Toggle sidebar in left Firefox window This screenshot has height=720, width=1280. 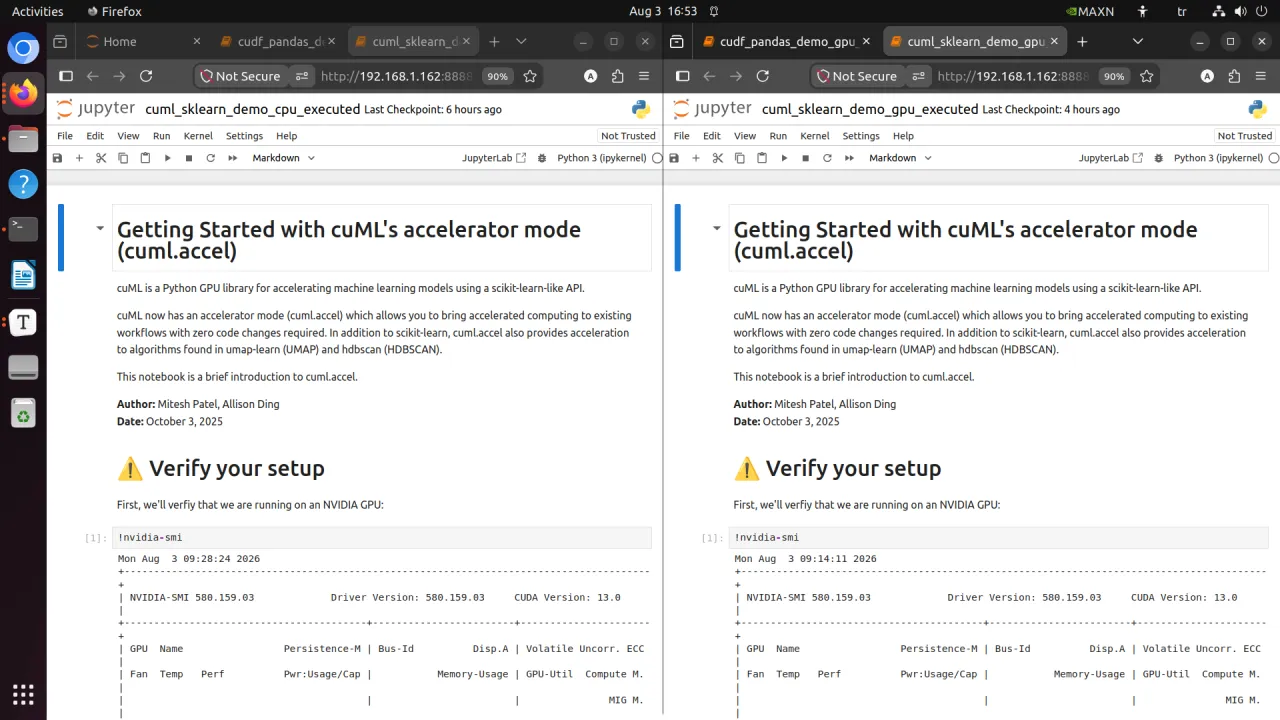pos(66,76)
